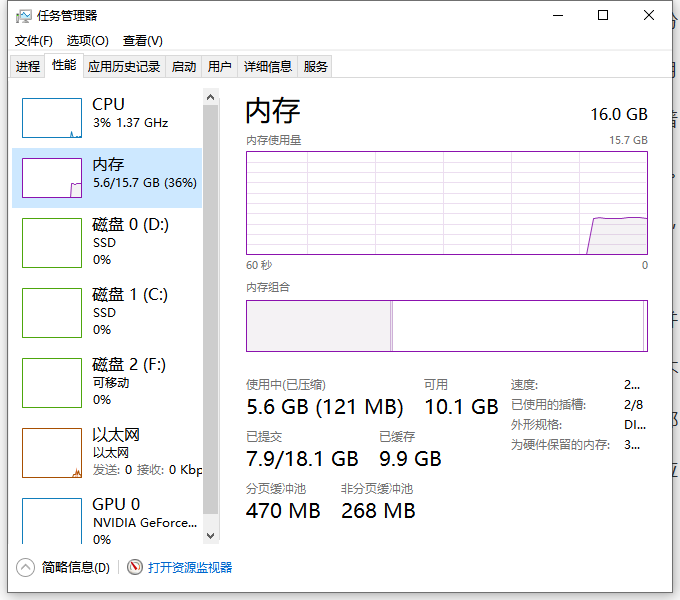Click the resource monitor icon

pyautogui.click(x=136, y=567)
